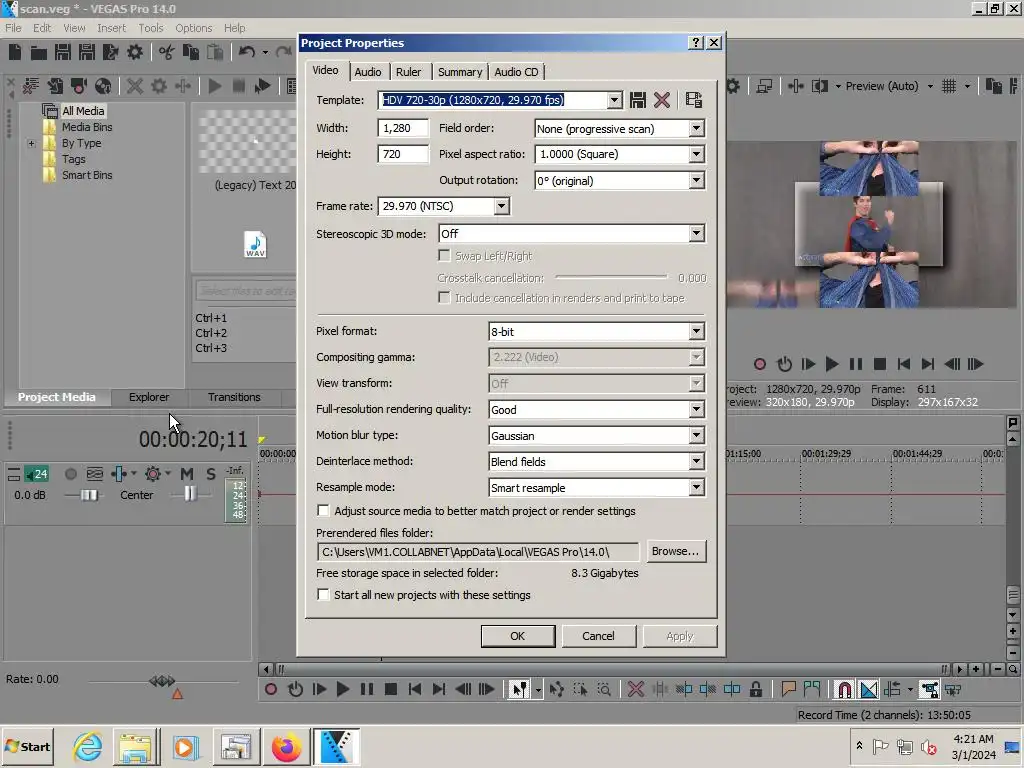The height and width of the screenshot is (768, 1024).
Task: Stop playback in timeline transport bar
Action: (391, 689)
